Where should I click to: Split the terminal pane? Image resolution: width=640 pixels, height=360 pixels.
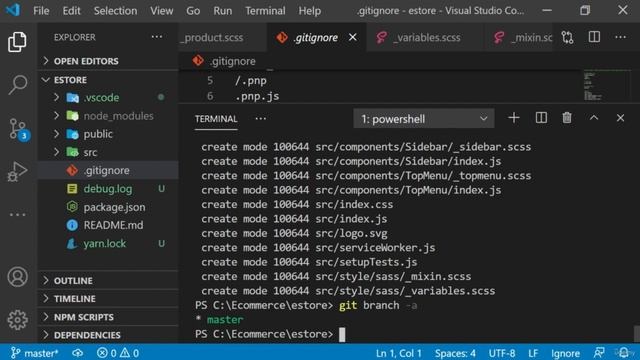(541, 118)
